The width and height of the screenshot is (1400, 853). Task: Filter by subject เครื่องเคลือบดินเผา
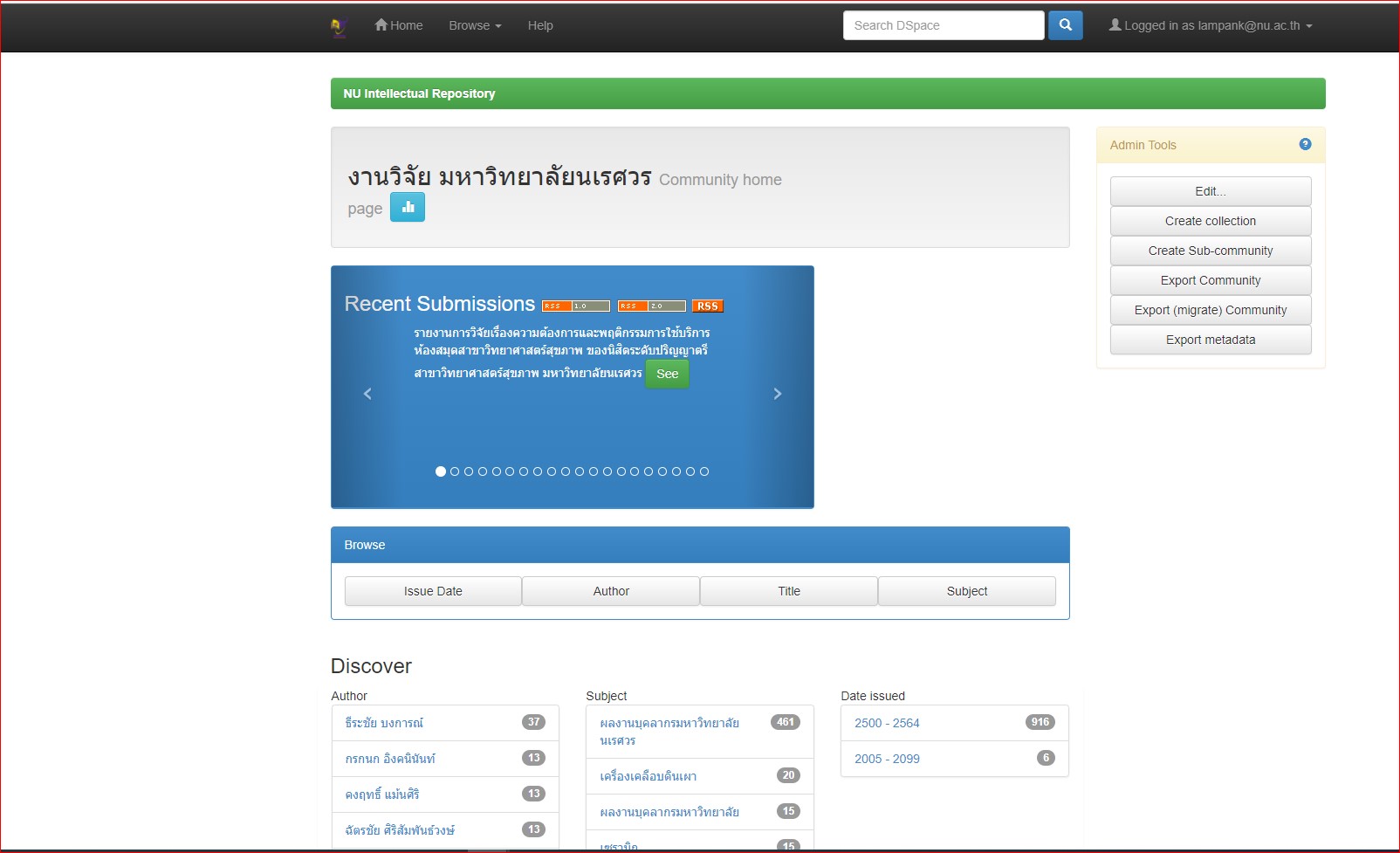[x=649, y=776]
